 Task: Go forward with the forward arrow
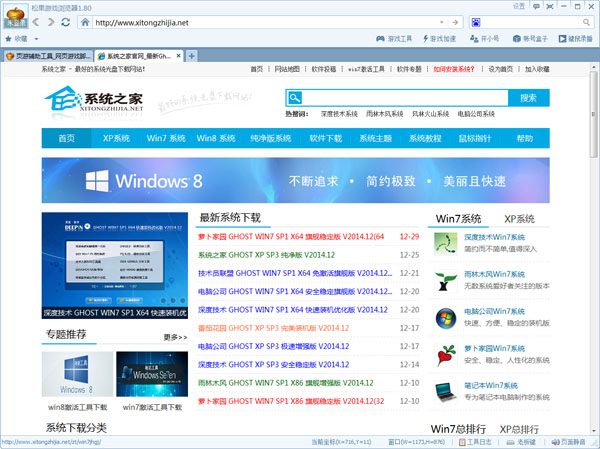coord(51,22)
